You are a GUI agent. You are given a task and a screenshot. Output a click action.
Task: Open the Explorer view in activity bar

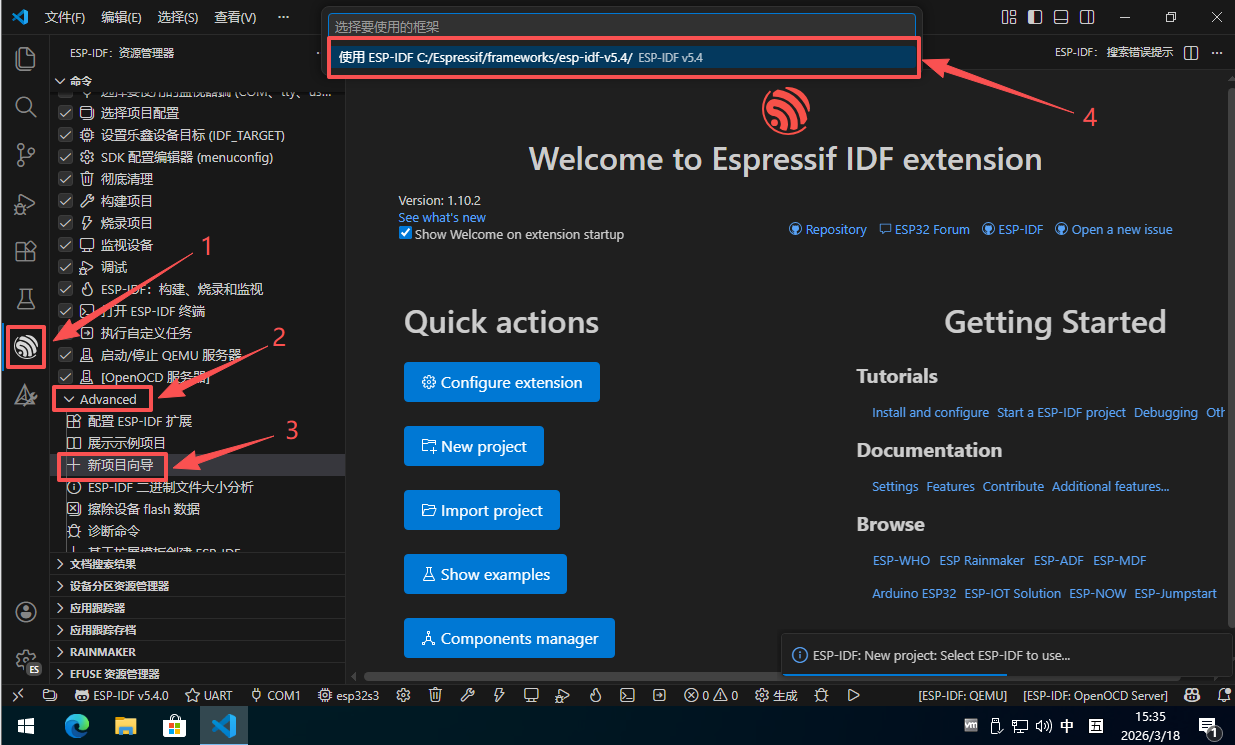(26, 58)
